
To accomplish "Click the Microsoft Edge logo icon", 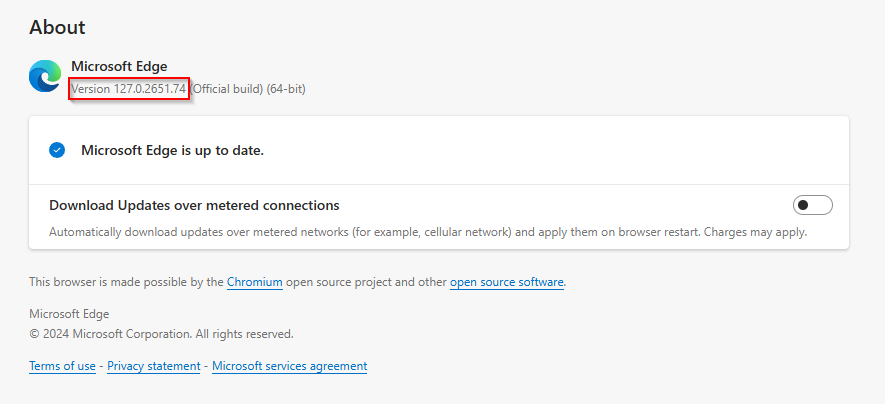I will click(x=45, y=76).
